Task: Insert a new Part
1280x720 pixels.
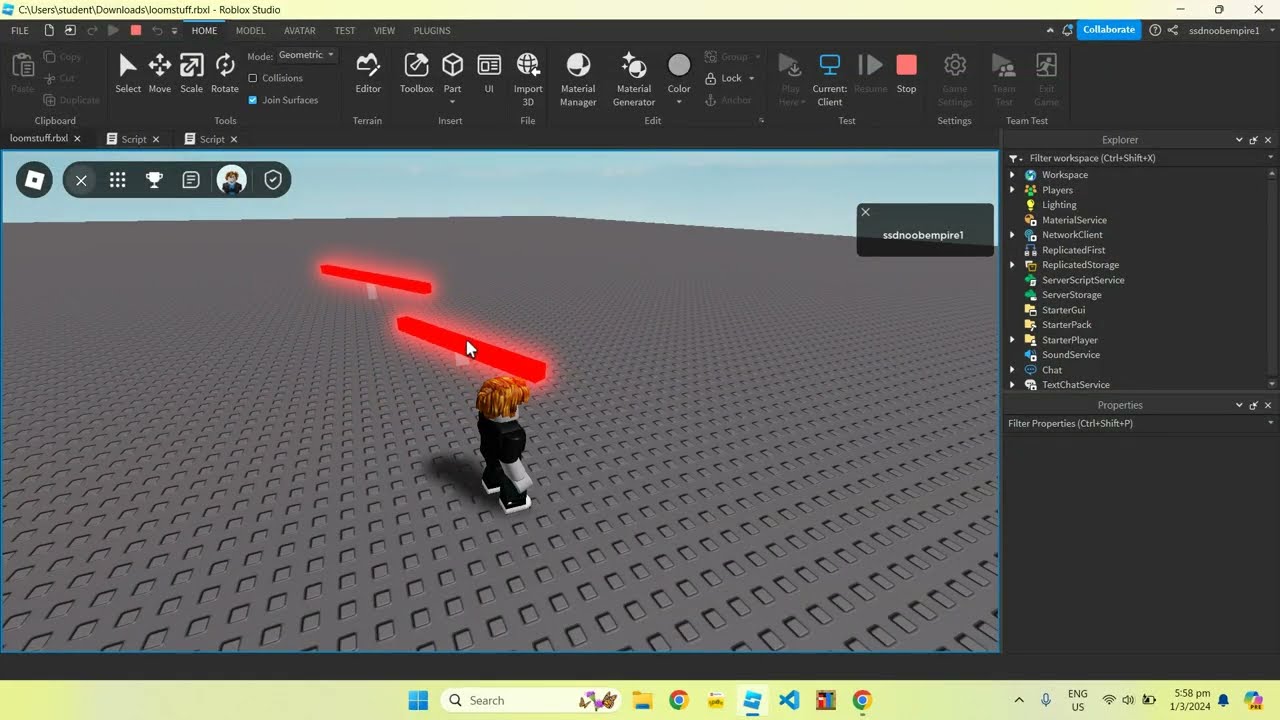Action: click(452, 66)
